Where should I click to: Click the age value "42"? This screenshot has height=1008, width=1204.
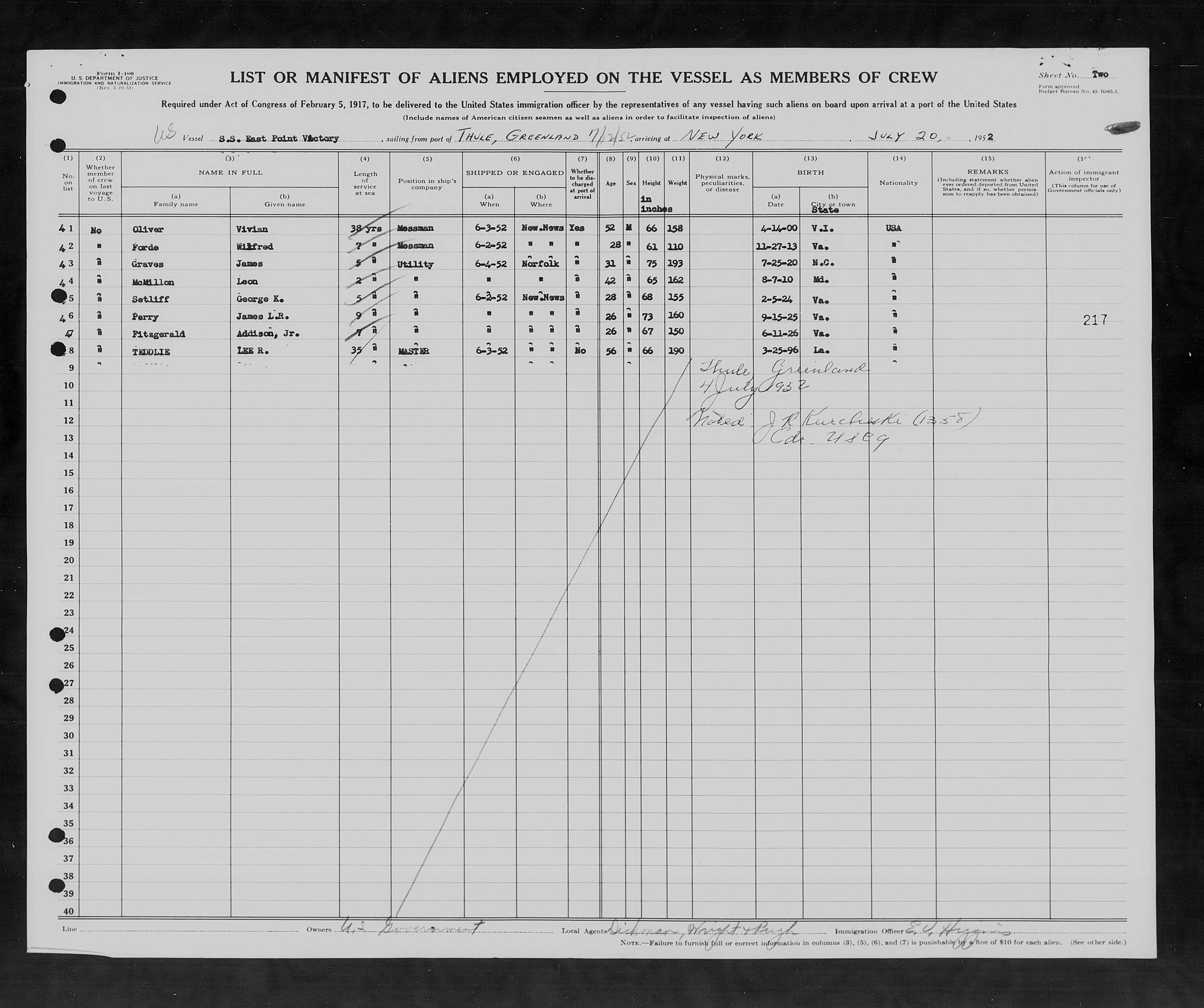611,281
